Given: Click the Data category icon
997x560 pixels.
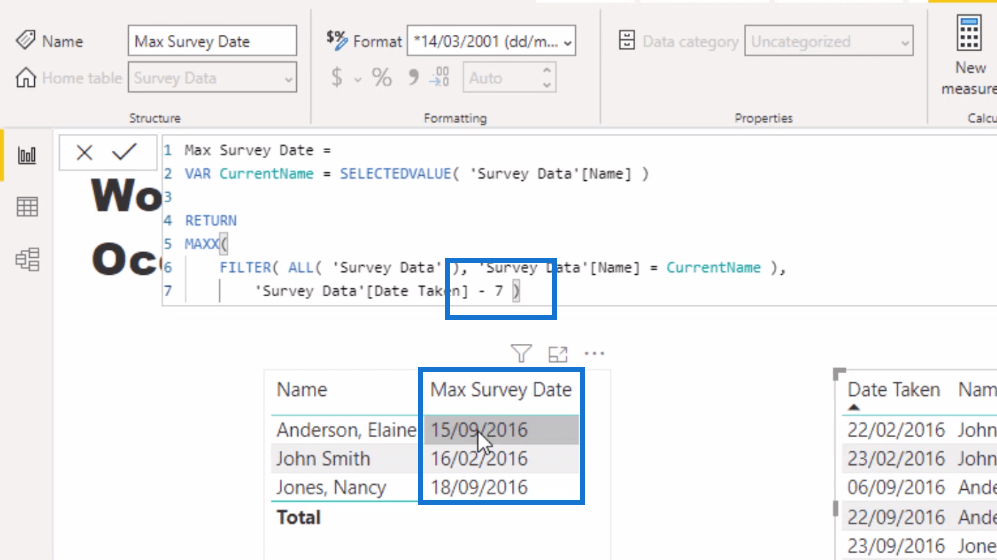Looking at the screenshot, I should 626,41.
